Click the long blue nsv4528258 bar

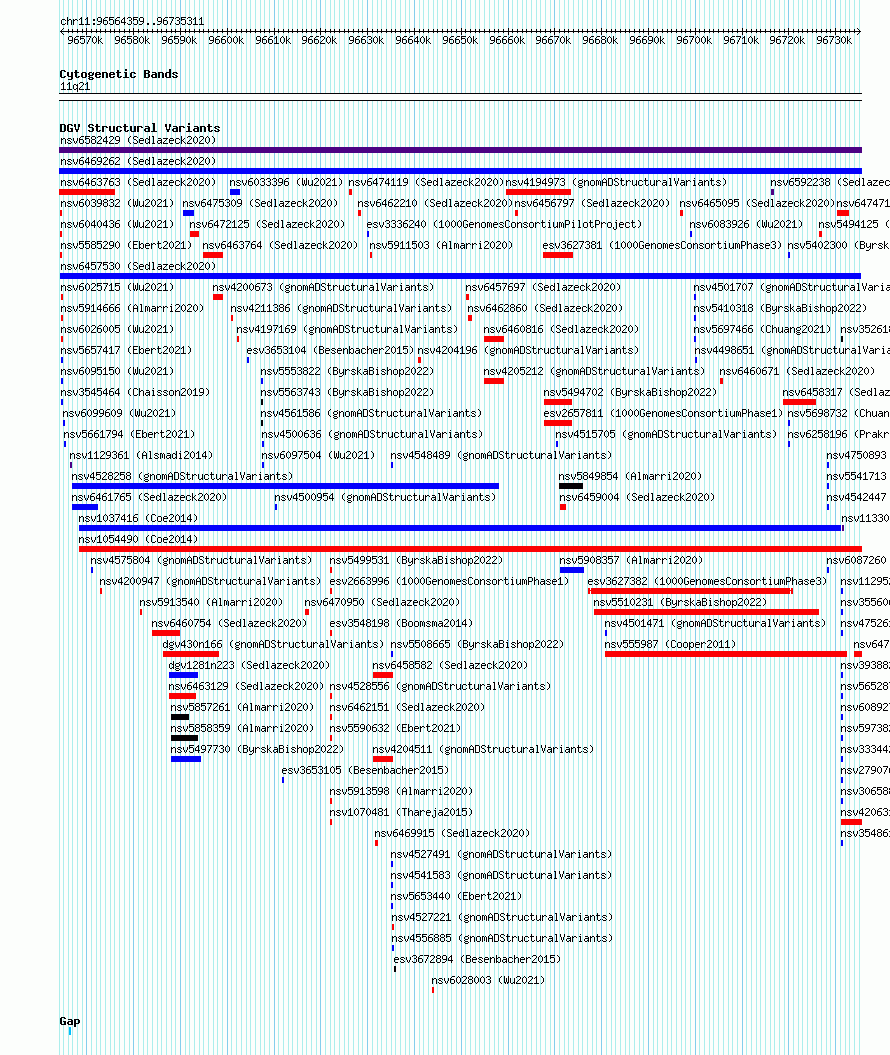coord(285,486)
